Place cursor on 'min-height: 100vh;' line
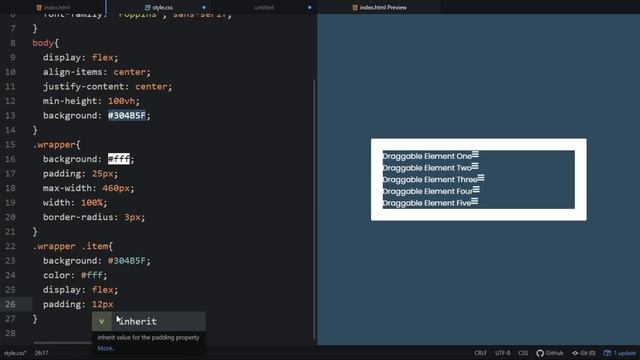 91,101
